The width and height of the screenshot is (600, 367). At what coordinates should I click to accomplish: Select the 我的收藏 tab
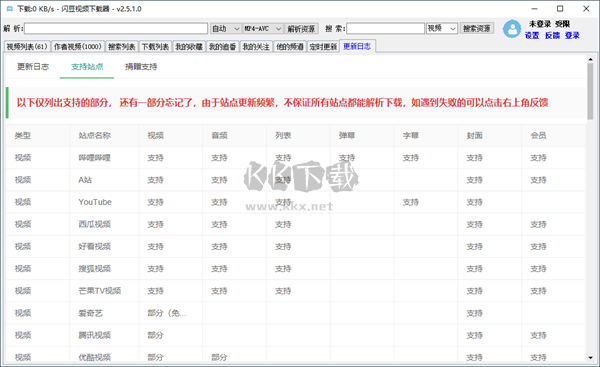(189, 47)
